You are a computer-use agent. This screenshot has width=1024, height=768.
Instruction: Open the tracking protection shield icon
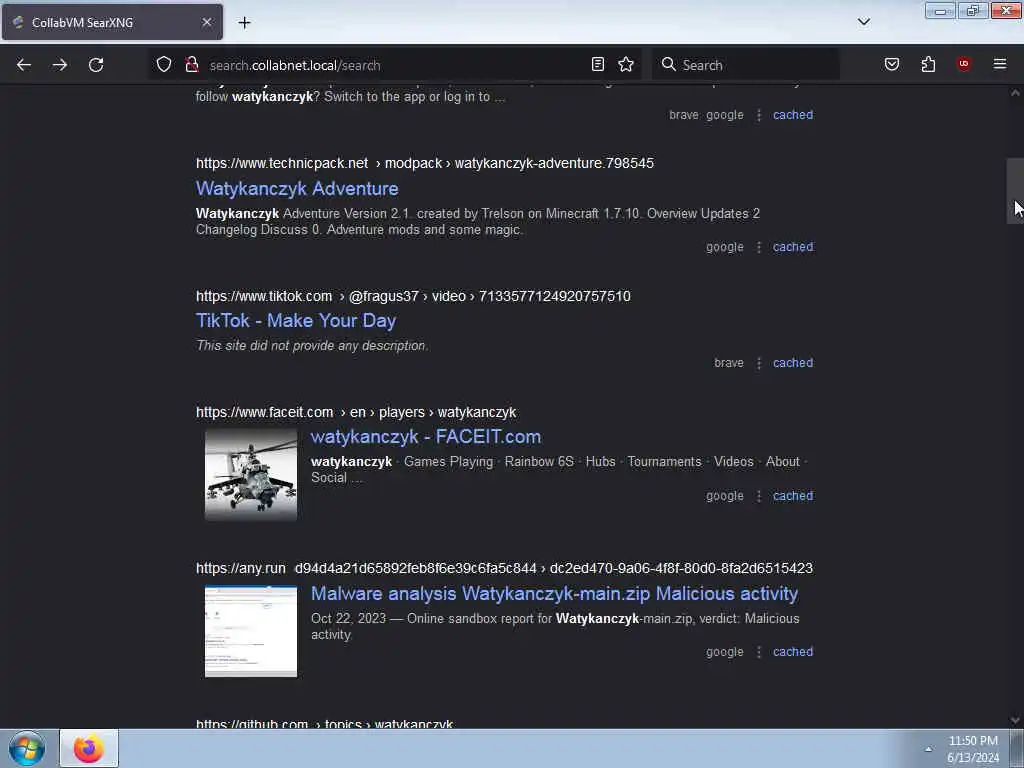tap(164, 64)
